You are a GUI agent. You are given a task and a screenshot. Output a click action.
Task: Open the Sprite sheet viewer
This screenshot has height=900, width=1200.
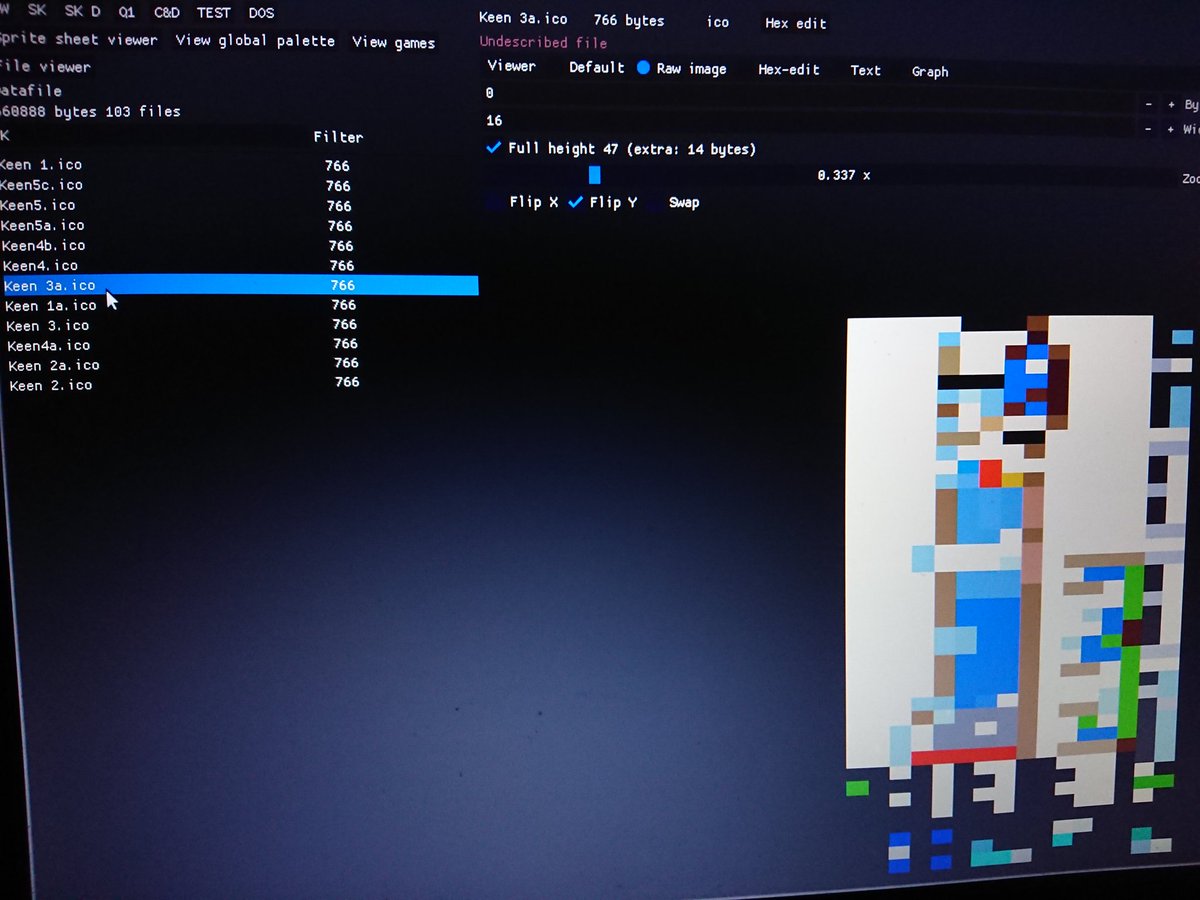click(78, 40)
